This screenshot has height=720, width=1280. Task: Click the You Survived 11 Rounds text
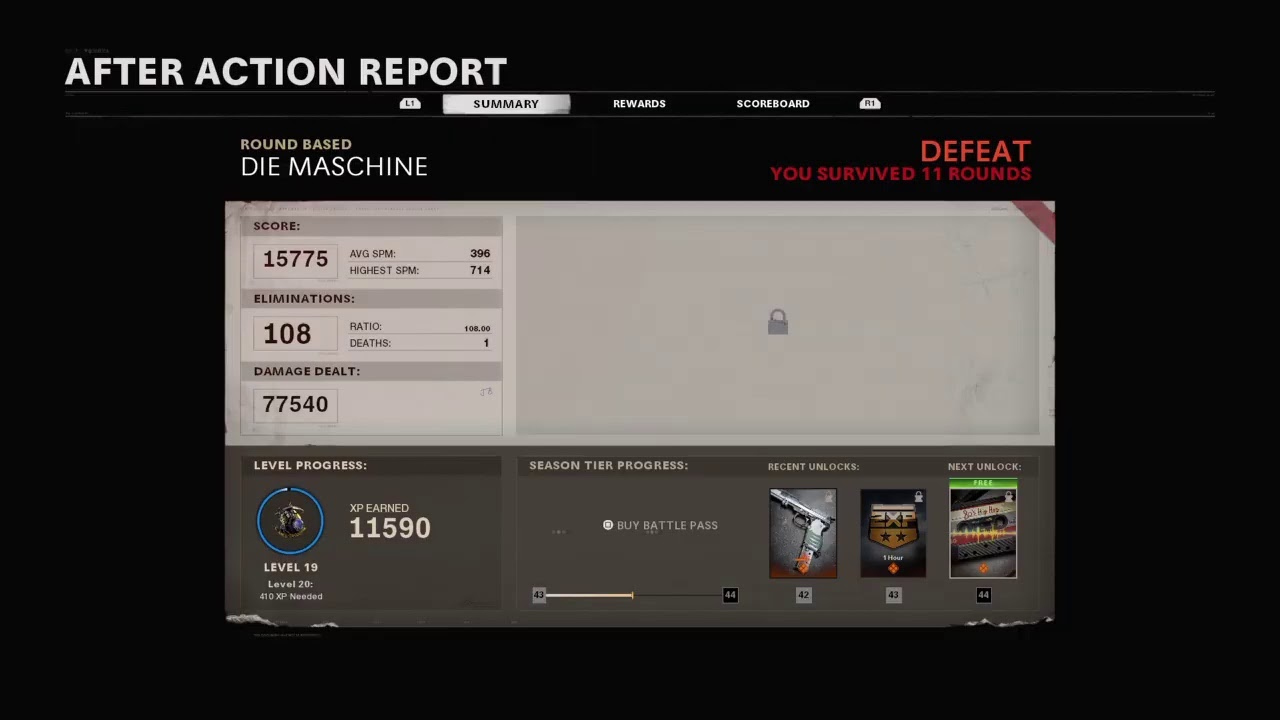tap(900, 174)
